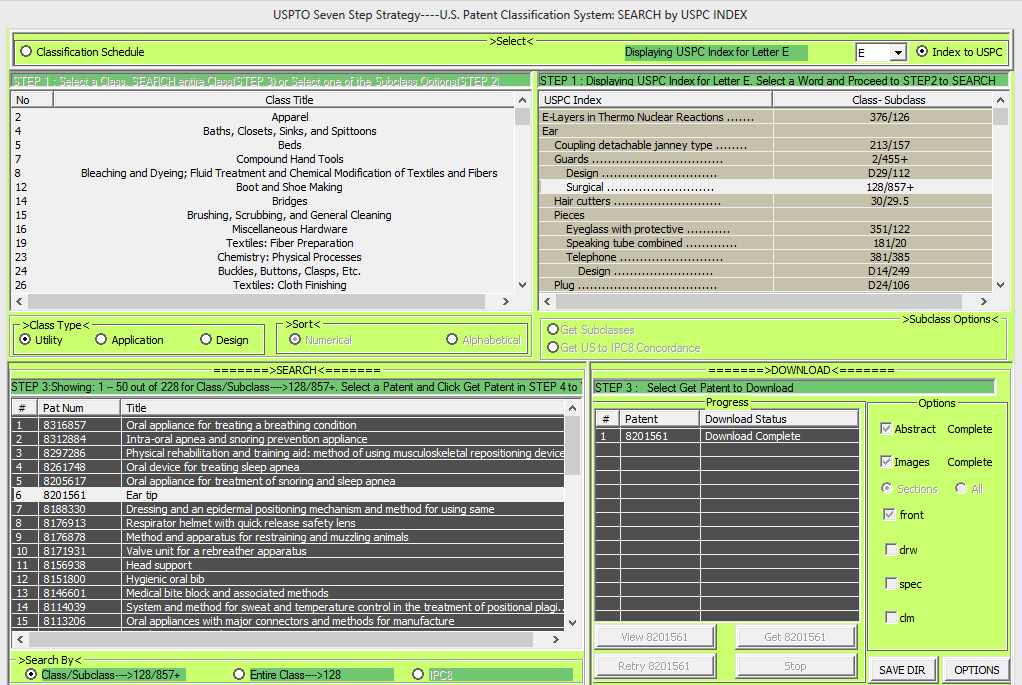Select Telephone index entry 381/385

pos(766,257)
